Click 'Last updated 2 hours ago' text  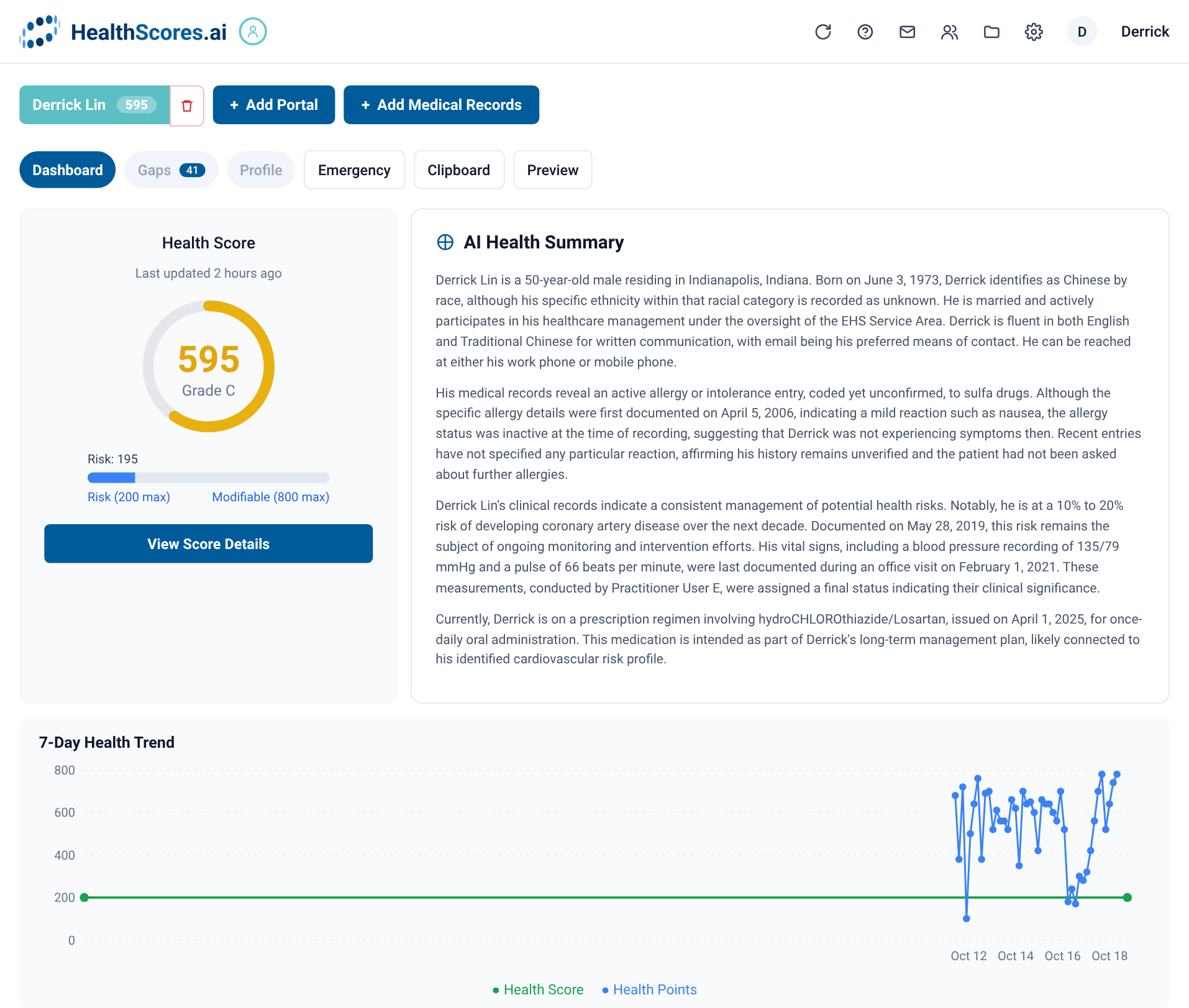(209, 273)
